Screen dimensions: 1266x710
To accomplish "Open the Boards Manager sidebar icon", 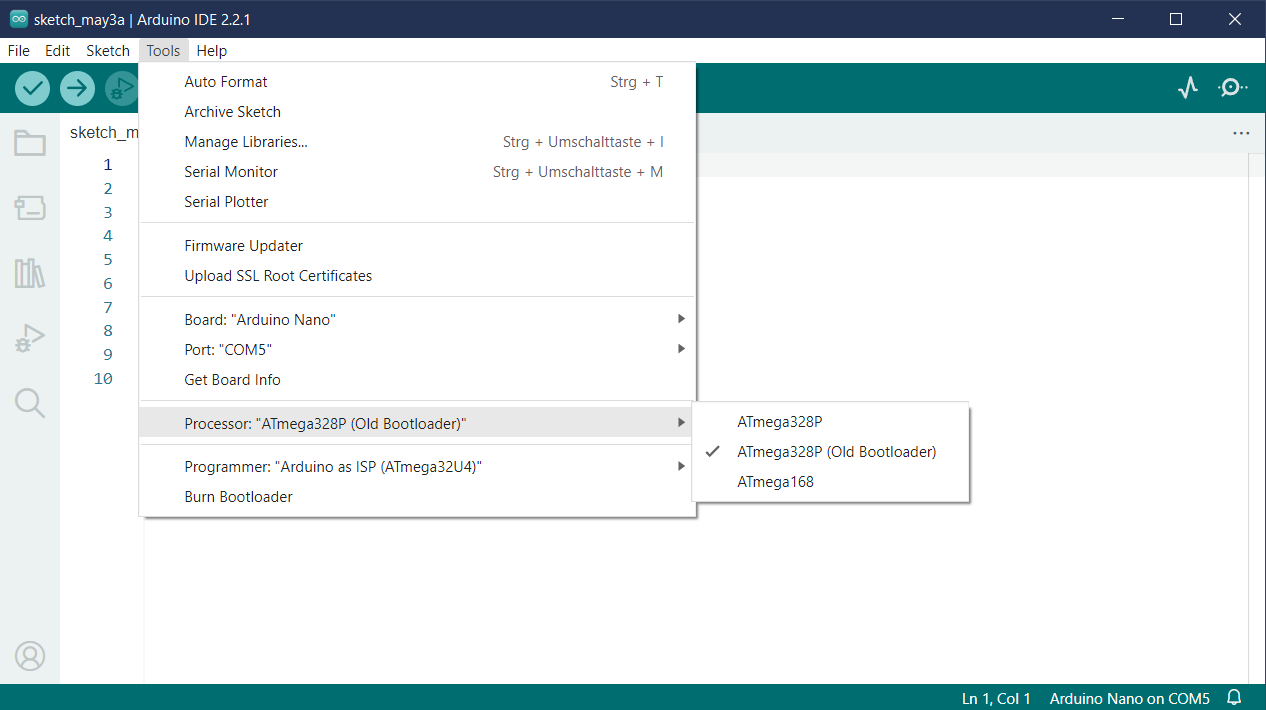I will [30, 208].
